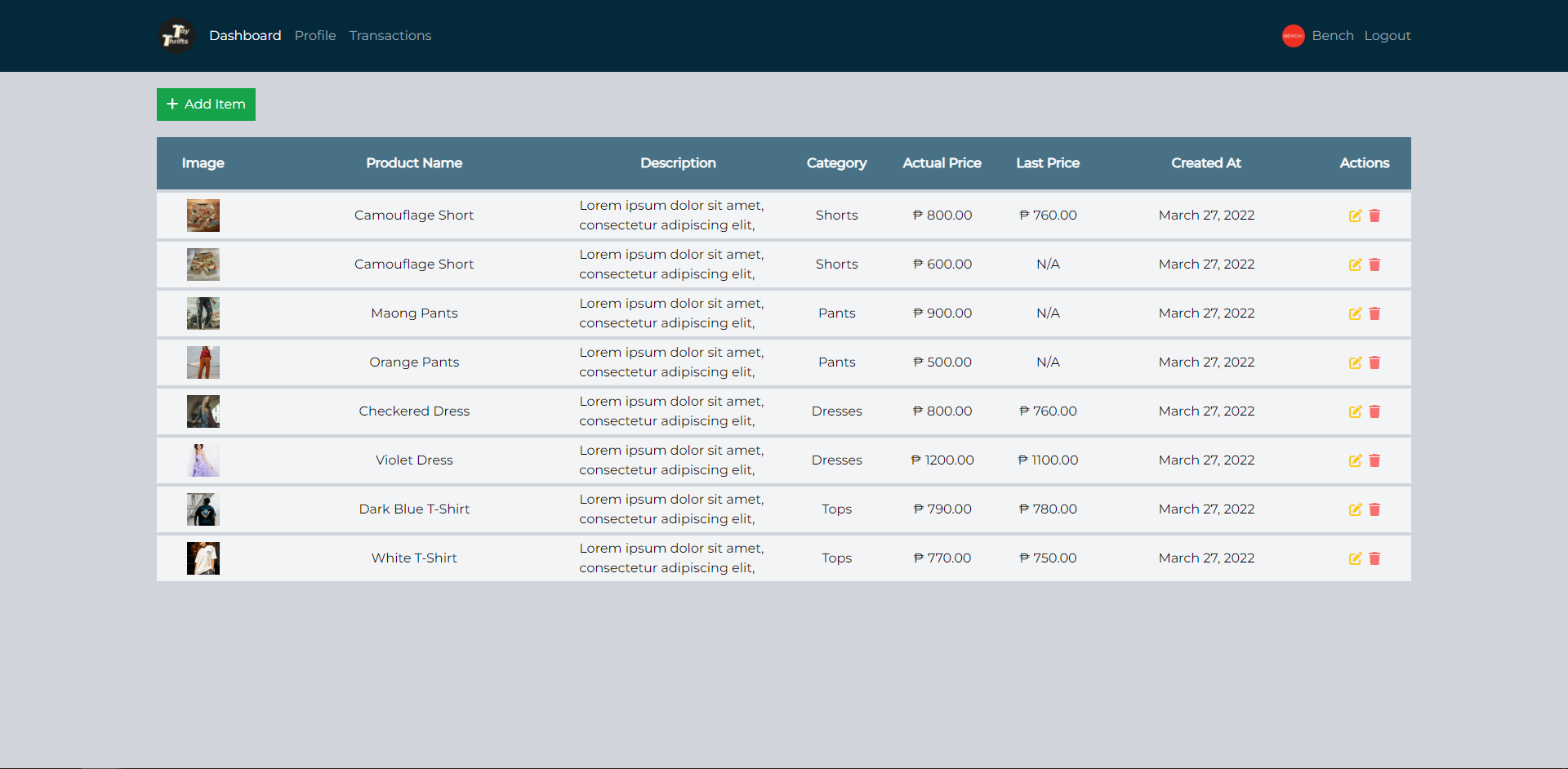
Task: Log out via the Logout link
Action: point(1388,36)
